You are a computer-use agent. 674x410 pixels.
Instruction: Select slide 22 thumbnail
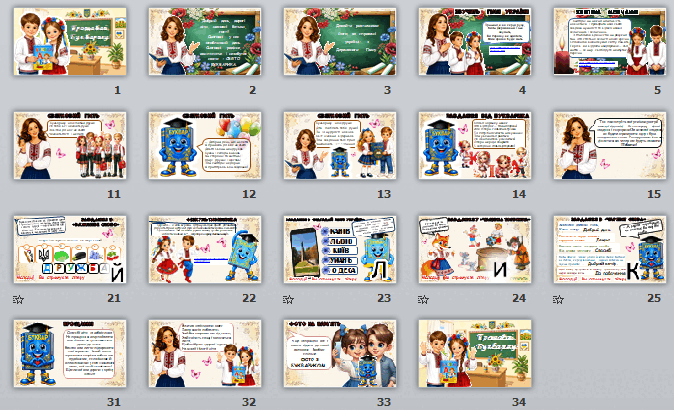coord(205,249)
